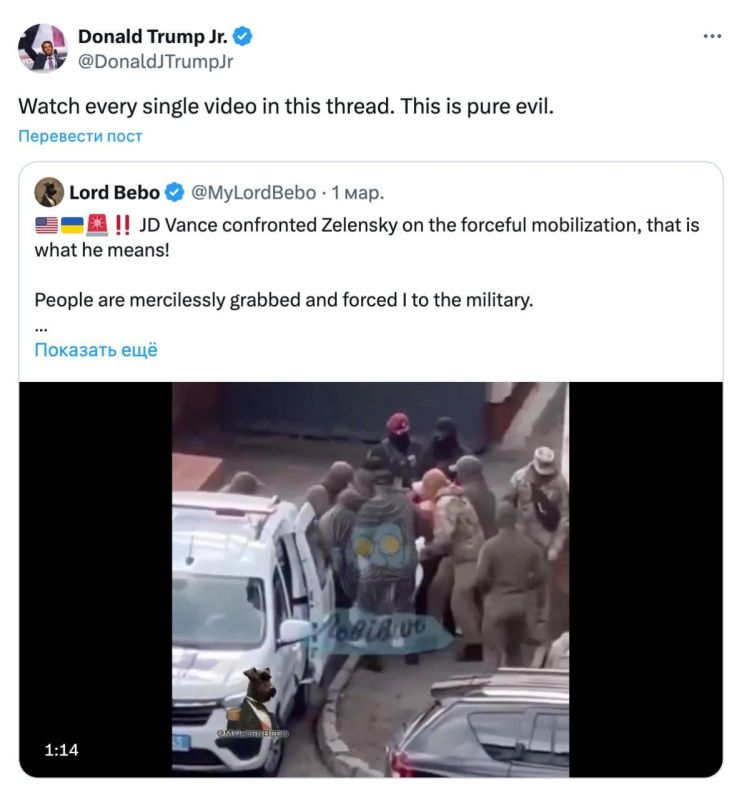This screenshot has height=800, width=737.
Task: Open the 1 мар. post date link
Action: click(358, 193)
